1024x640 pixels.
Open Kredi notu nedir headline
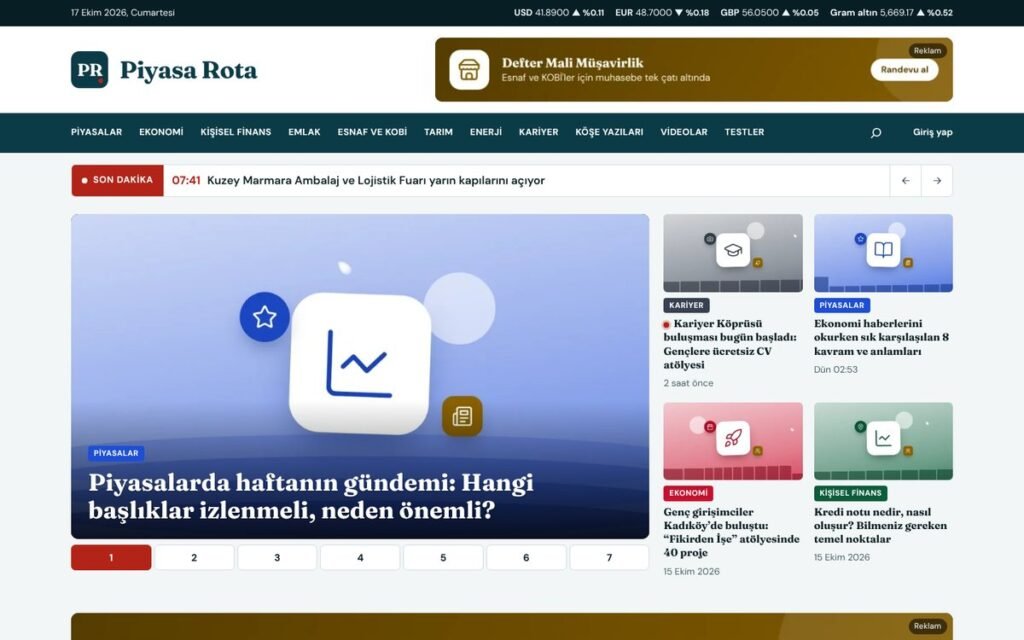click(880, 525)
